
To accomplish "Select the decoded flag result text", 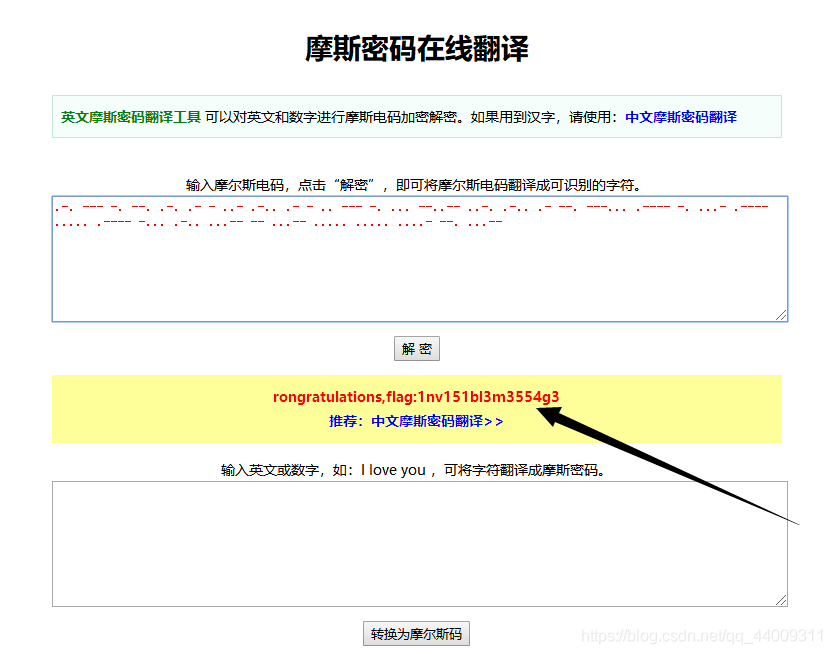I will pyautogui.click(x=416, y=397).
